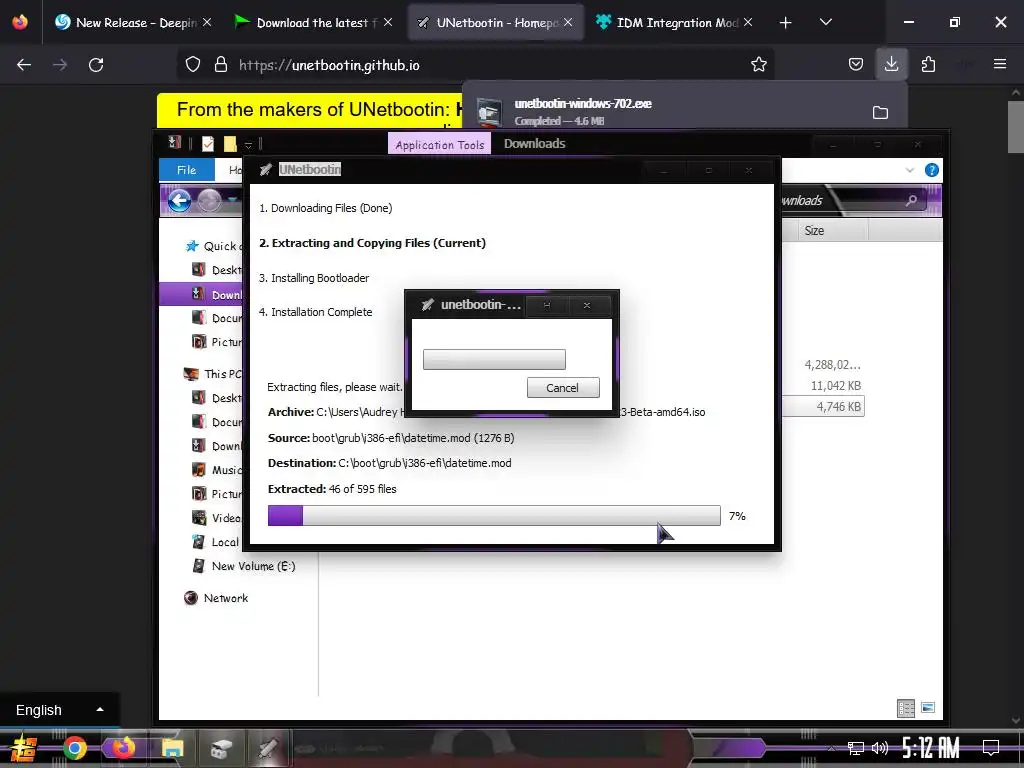Click Cancel in the unetbootin dialog
Image resolution: width=1024 pixels, height=768 pixels.
pyautogui.click(x=562, y=387)
